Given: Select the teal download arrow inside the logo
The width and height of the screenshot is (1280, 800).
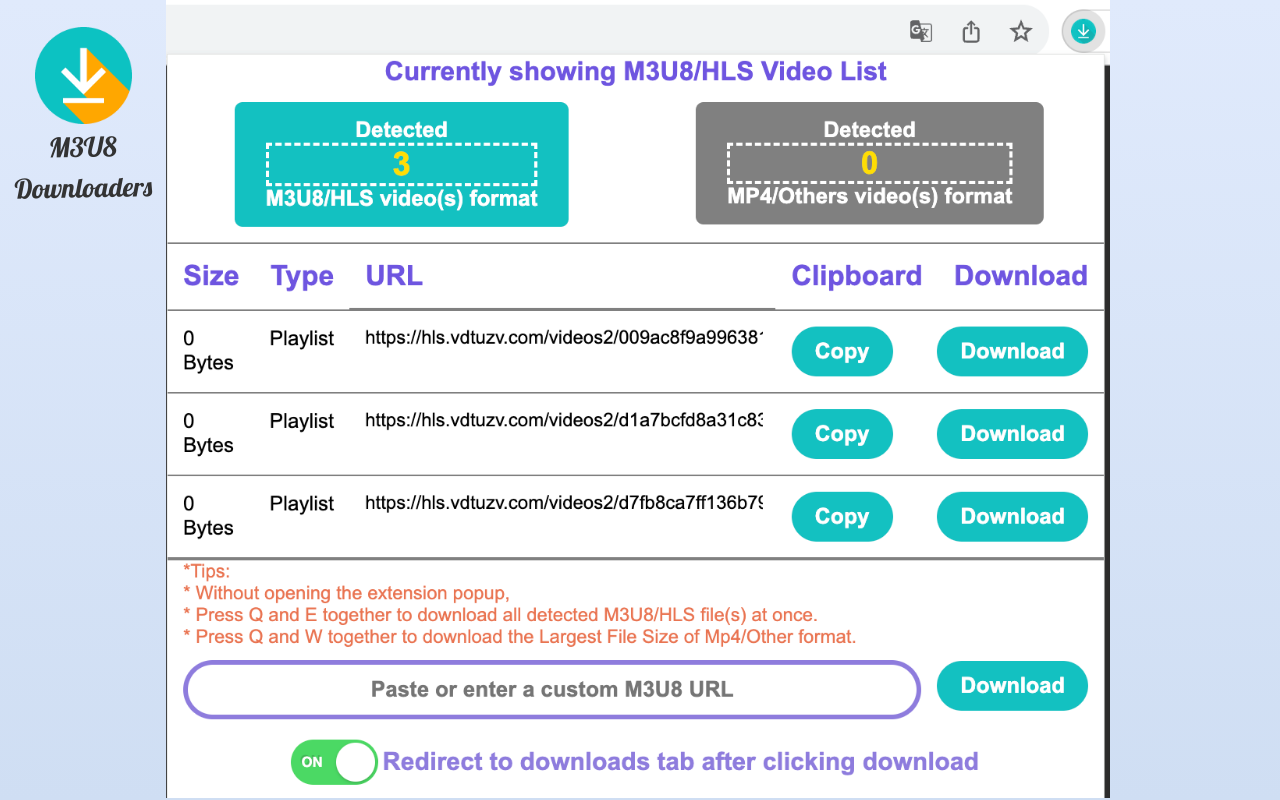Looking at the screenshot, I should 84,75.
